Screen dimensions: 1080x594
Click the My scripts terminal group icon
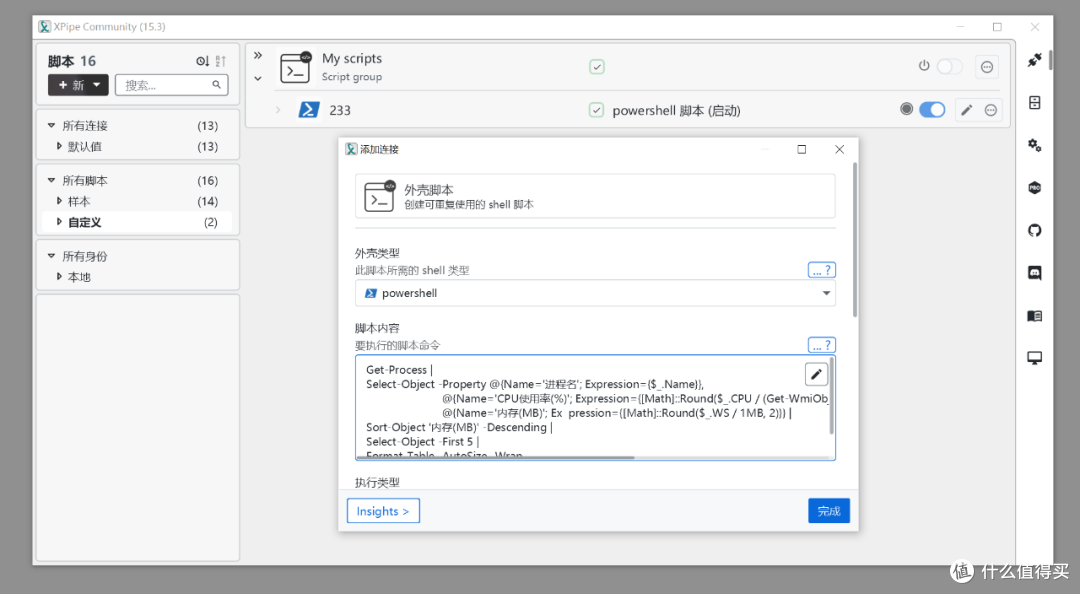pyautogui.click(x=296, y=68)
